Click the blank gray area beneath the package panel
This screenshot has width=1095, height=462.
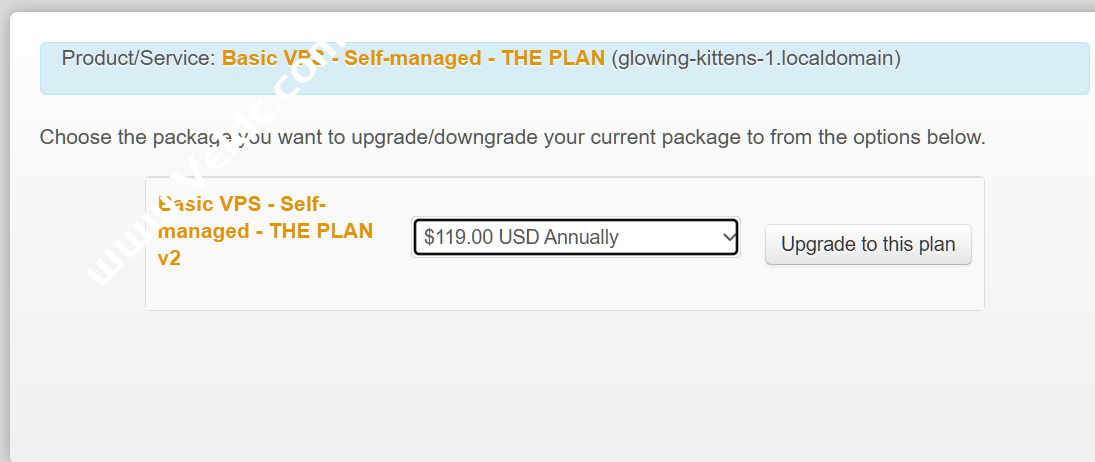pyautogui.click(x=560, y=380)
